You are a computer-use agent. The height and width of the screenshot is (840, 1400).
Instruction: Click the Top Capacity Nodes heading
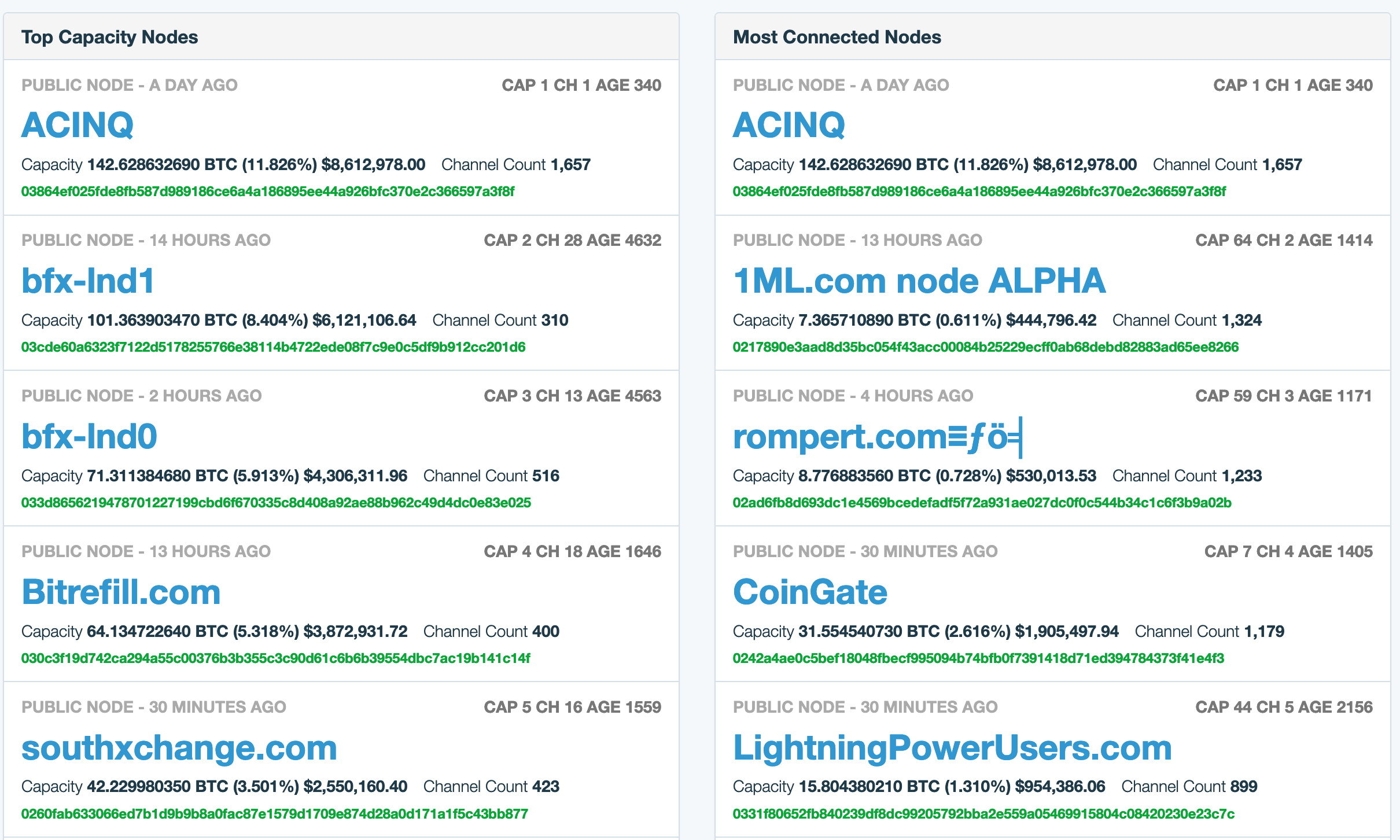(x=109, y=37)
